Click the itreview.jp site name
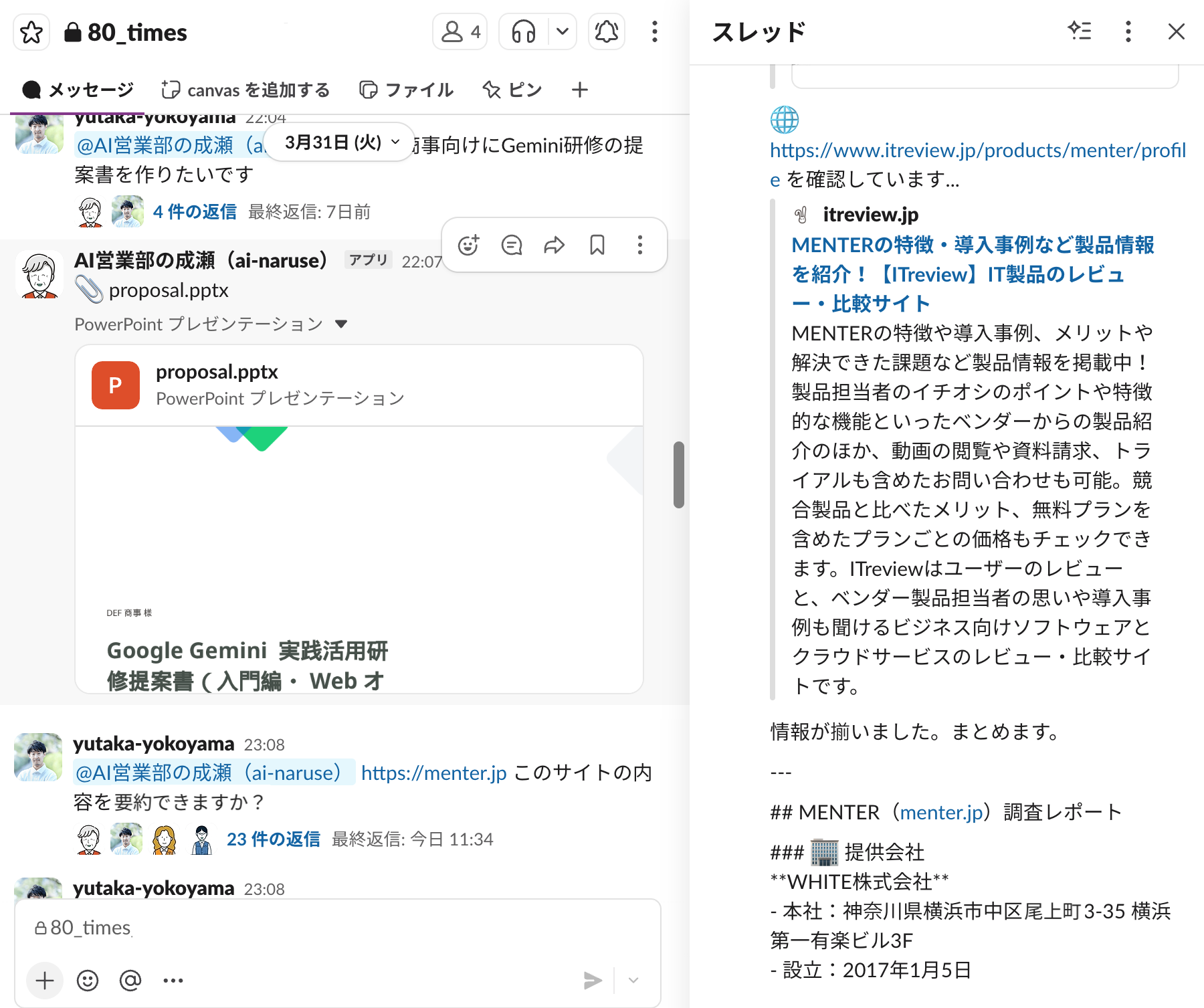 (870, 215)
